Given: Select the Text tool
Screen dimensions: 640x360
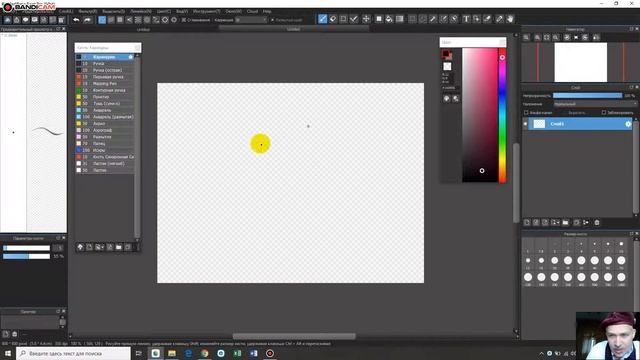Looking at the screenshot, I should coord(466,19).
